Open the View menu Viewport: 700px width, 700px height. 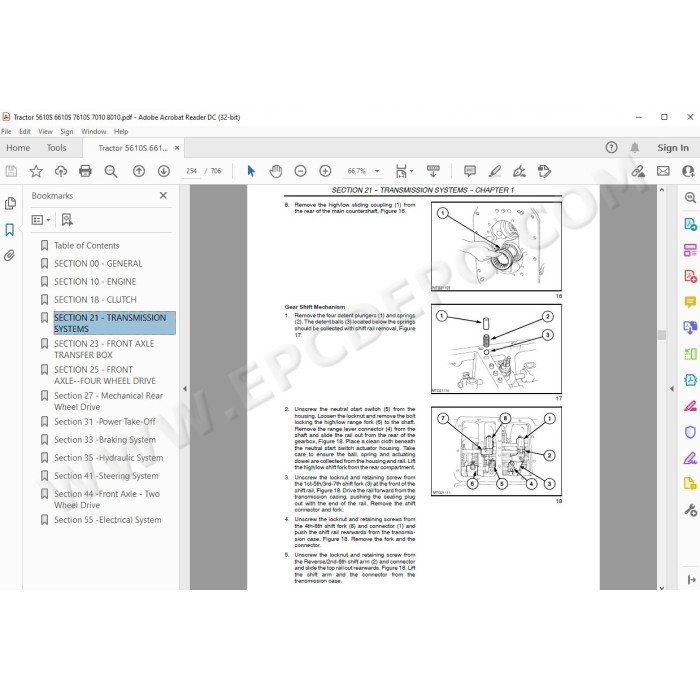click(45, 131)
